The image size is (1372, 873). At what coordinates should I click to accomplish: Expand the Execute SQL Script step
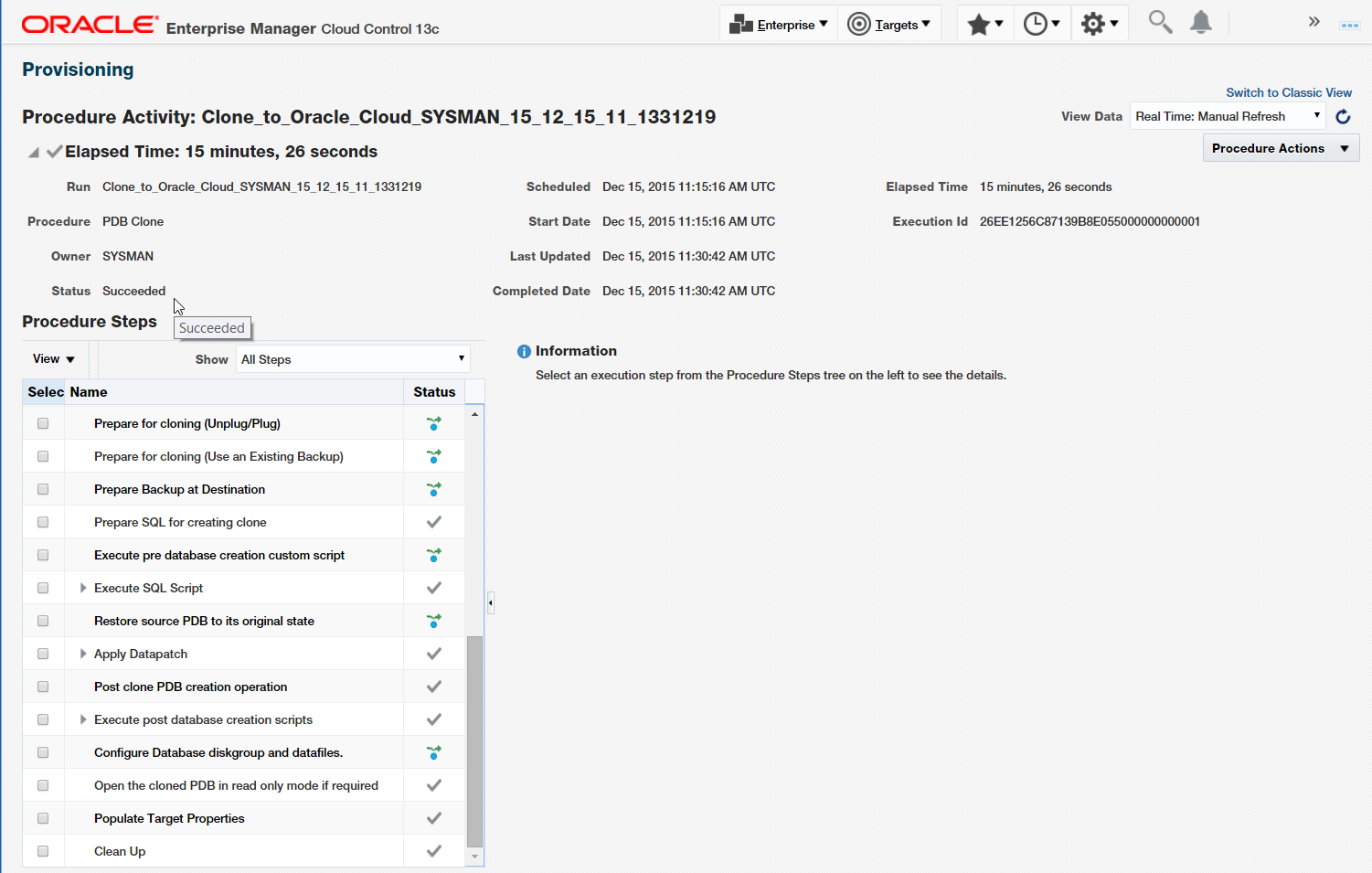coord(83,588)
